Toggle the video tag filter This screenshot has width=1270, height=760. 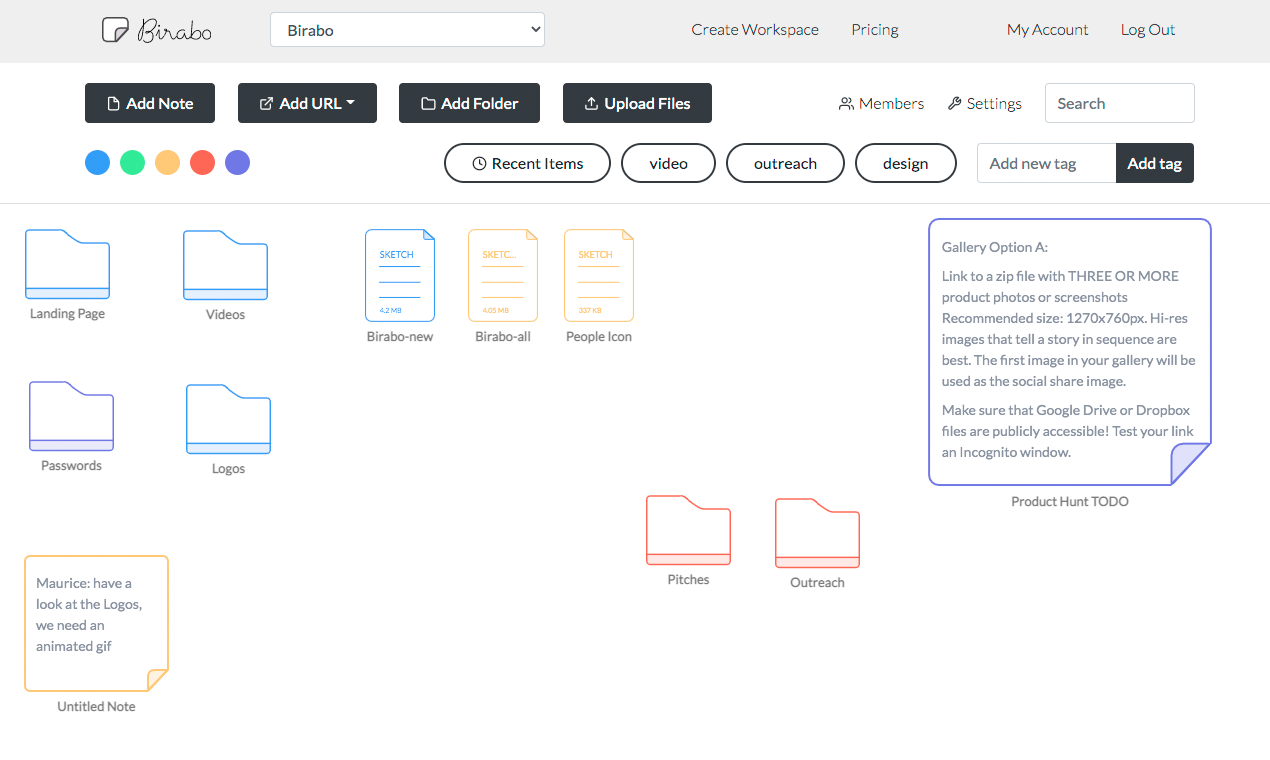coord(668,163)
